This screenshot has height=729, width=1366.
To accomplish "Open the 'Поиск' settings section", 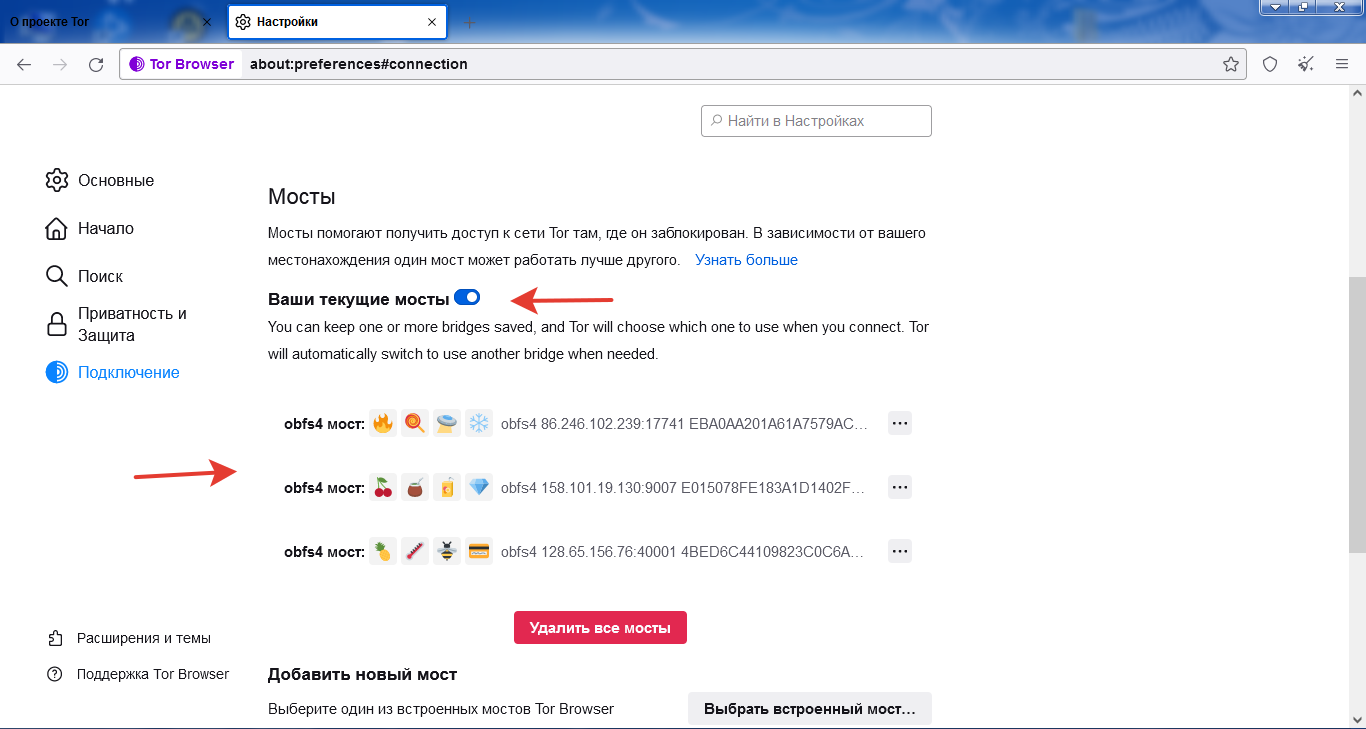I will coord(85,276).
